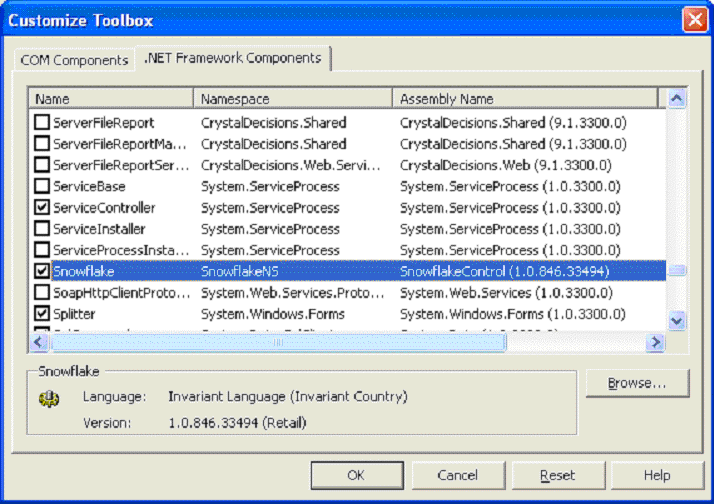The image size is (714, 504).
Task: Tick the ServiceInstaller checkbox
Action: click(x=42, y=229)
